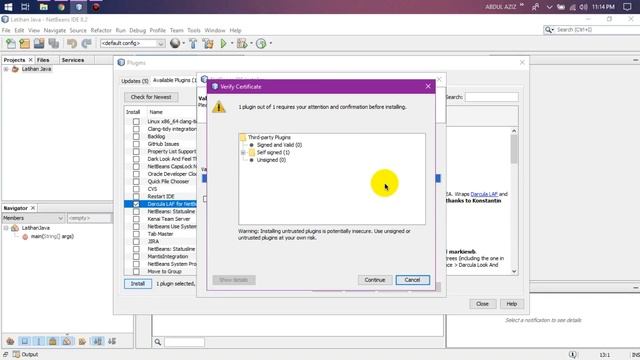Click the green Run Project icon
Screen dimensions: 640x360
pyautogui.click(x=223, y=43)
